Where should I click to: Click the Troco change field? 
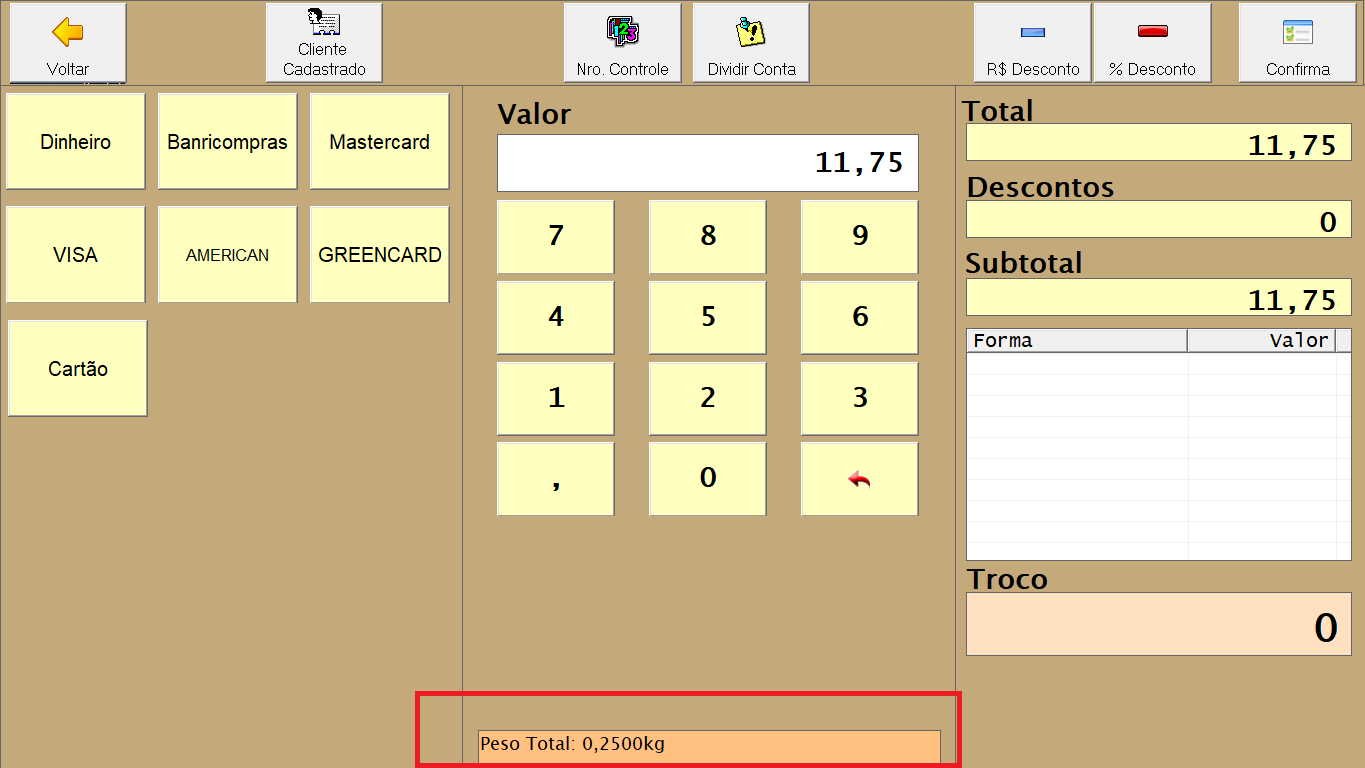pyautogui.click(x=1159, y=624)
